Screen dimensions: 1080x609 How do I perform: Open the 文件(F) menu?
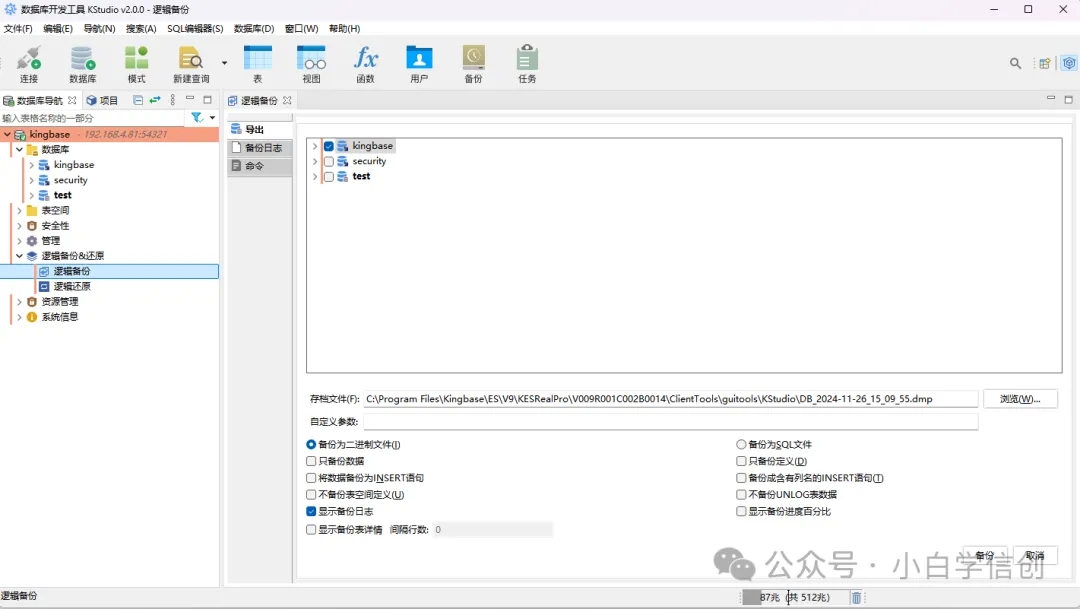(x=18, y=28)
